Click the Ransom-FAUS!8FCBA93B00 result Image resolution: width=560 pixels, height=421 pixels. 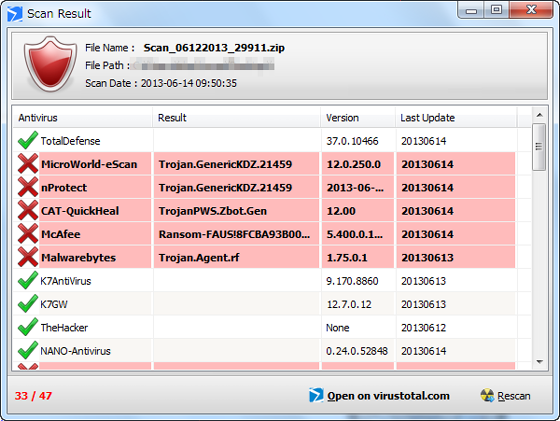pyautogui.click(x=235, y=234)
